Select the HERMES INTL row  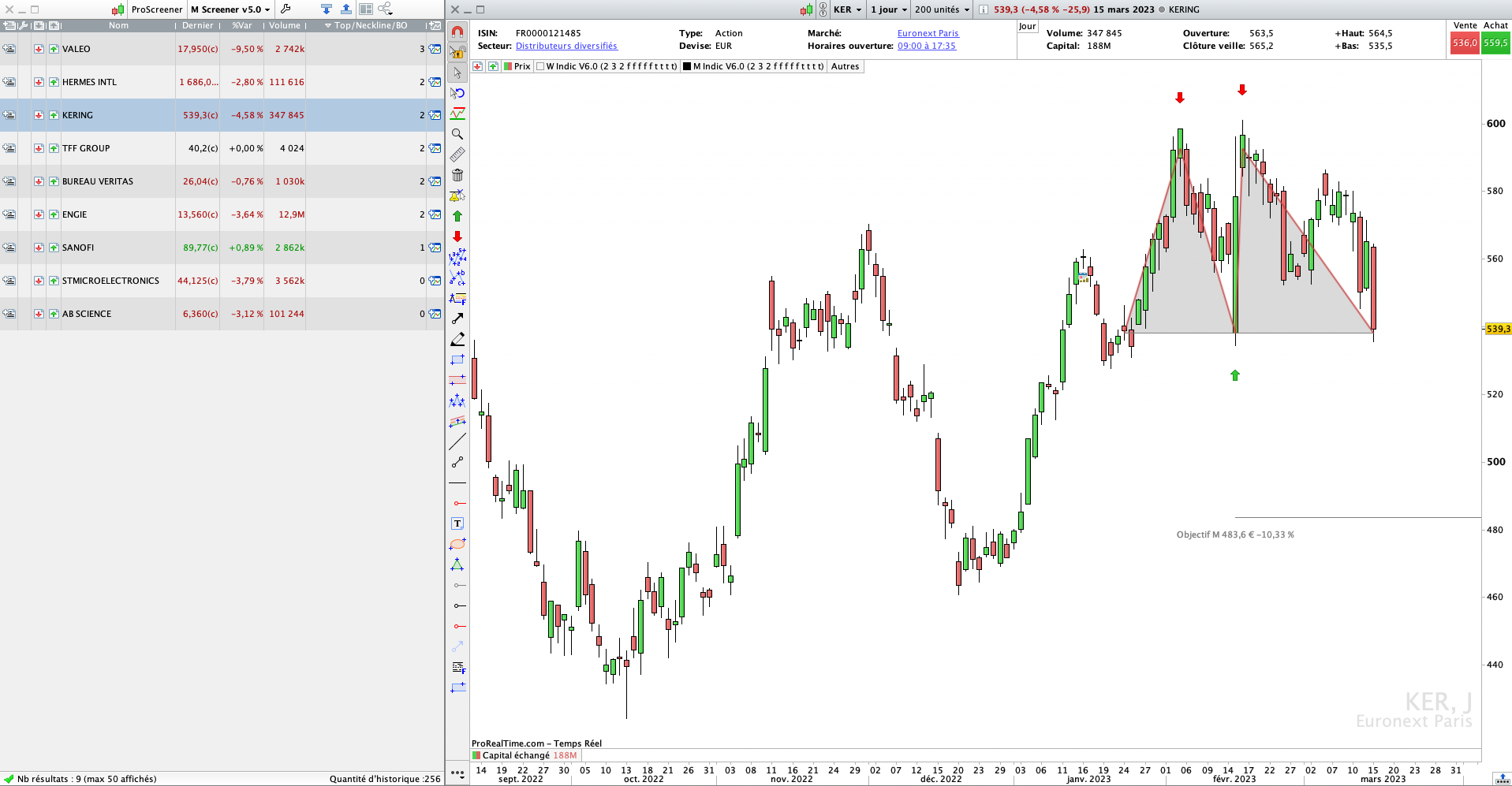point(222,82)
